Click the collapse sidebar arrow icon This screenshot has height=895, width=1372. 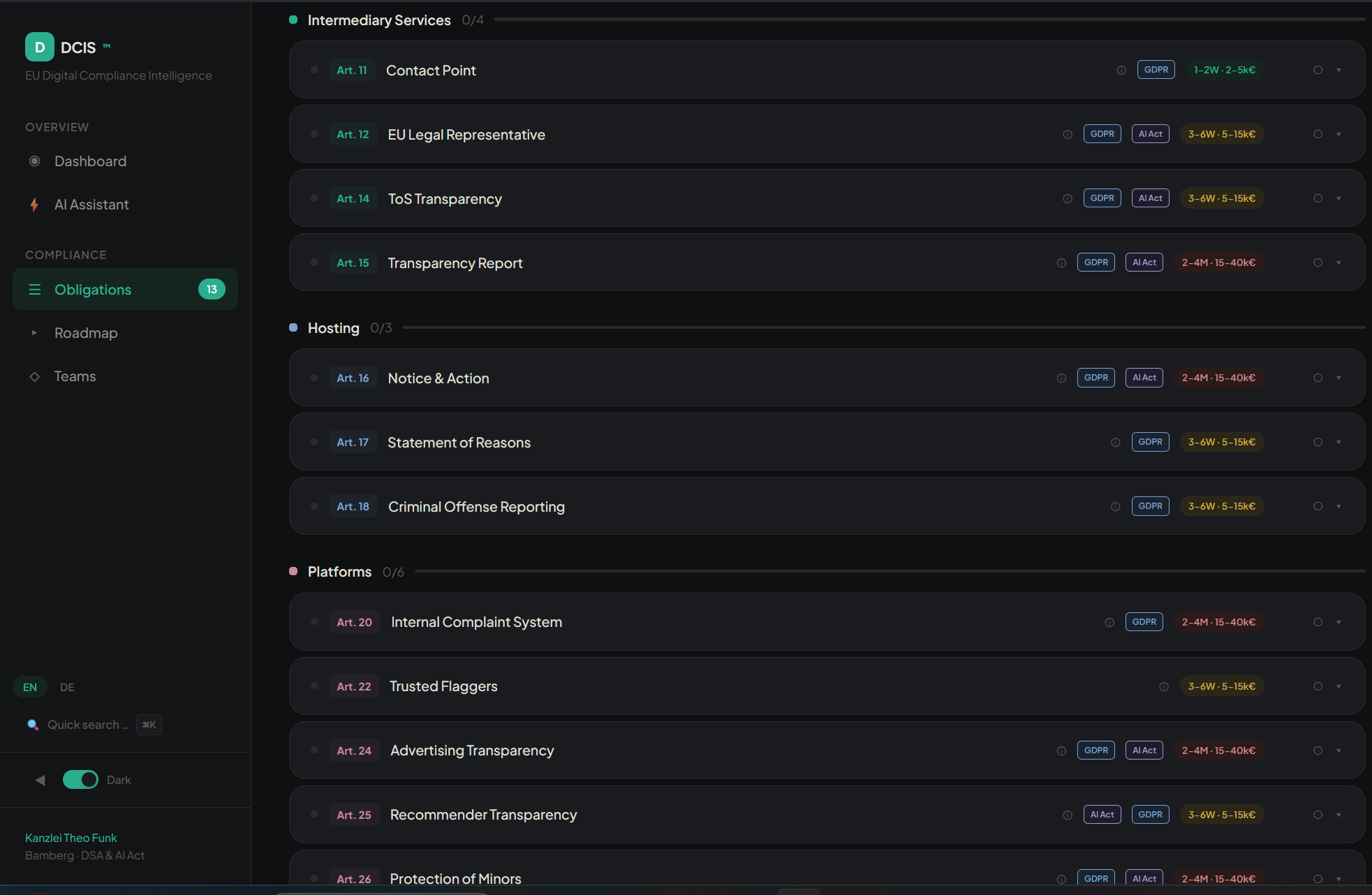pos(40,780)
